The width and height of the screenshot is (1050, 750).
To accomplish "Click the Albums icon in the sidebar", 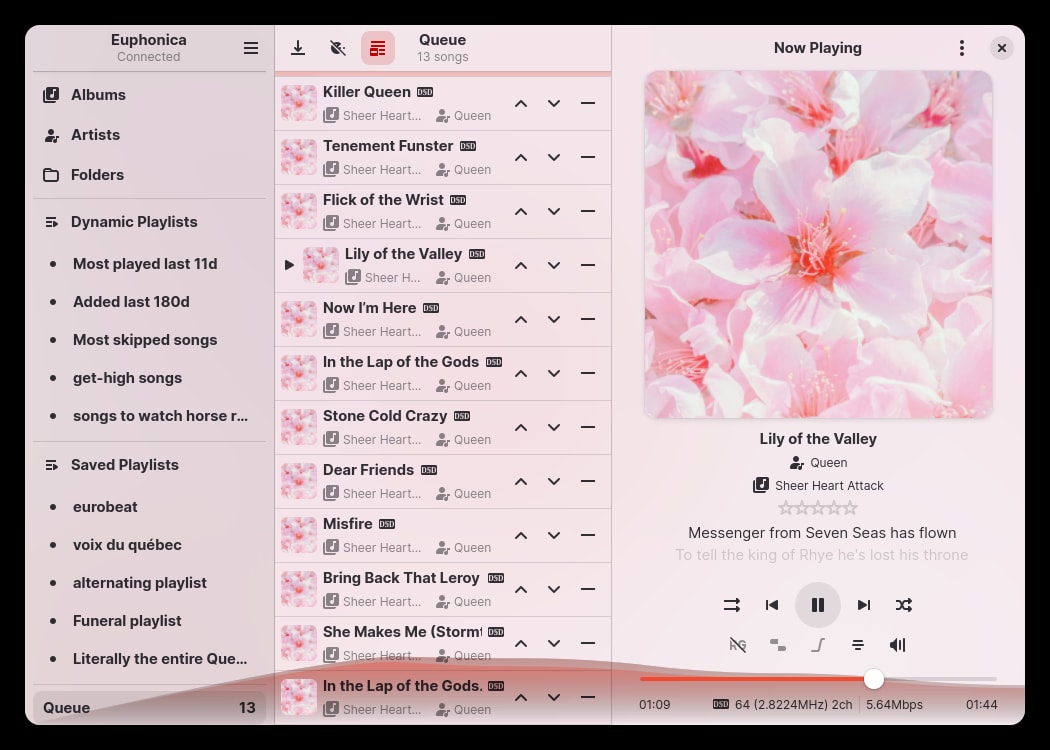I will click(52, 94).
